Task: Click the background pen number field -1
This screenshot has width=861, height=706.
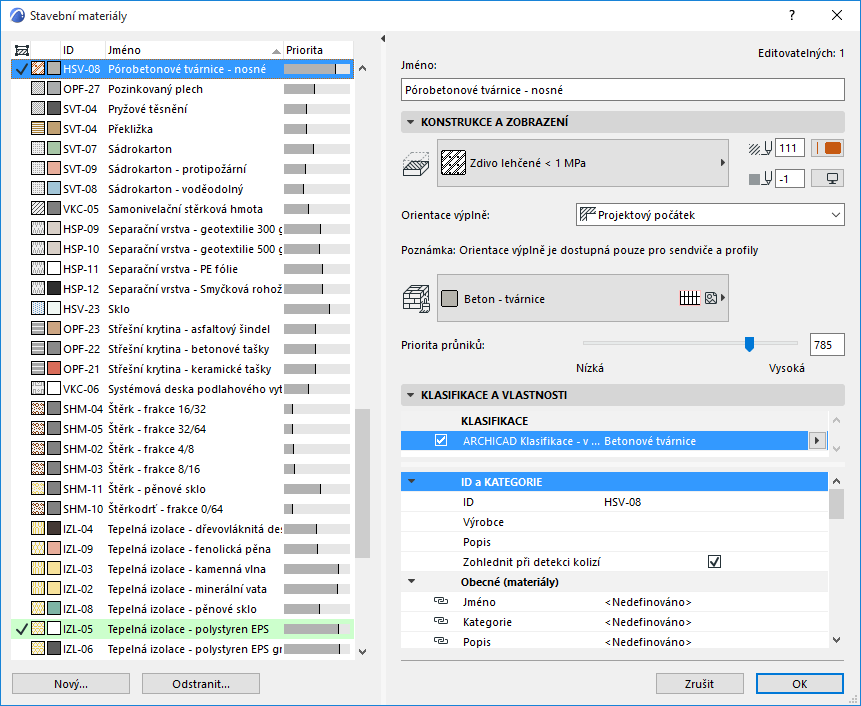Action: pyautogui.click(x=790, y=178)
